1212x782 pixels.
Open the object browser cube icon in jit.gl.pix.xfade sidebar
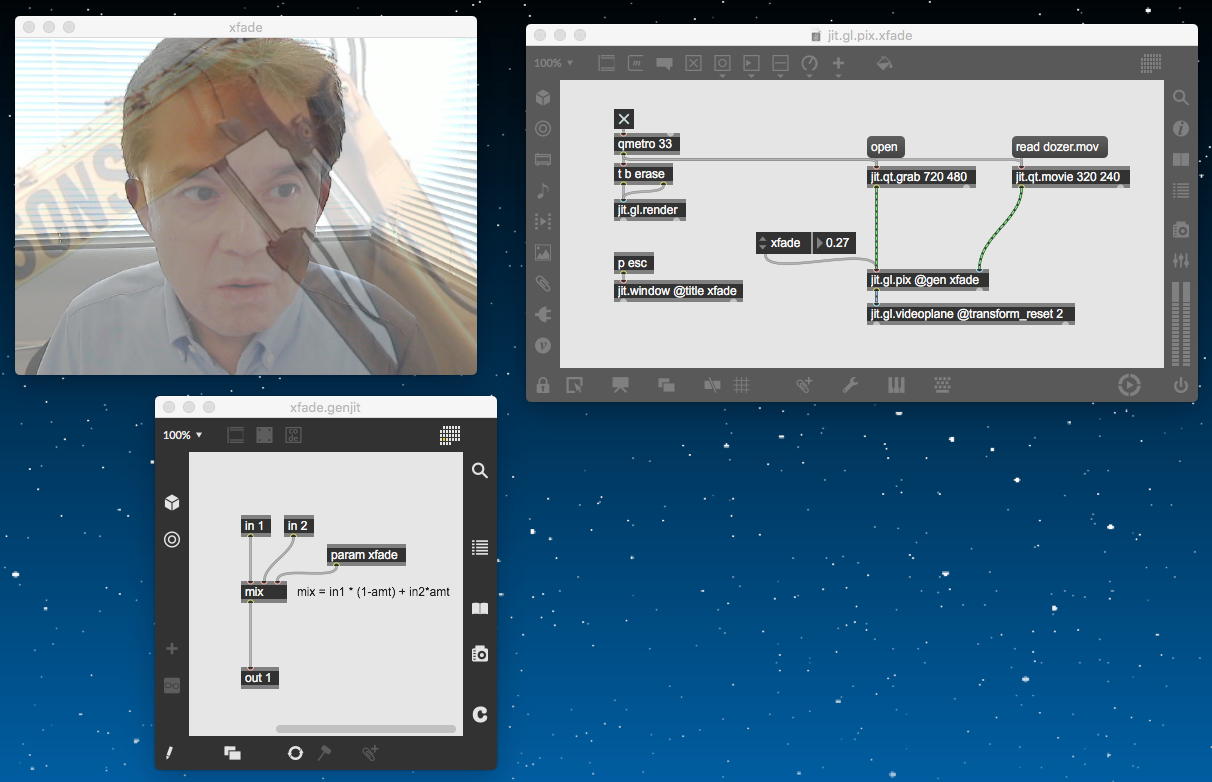click(x=543, y=98)
